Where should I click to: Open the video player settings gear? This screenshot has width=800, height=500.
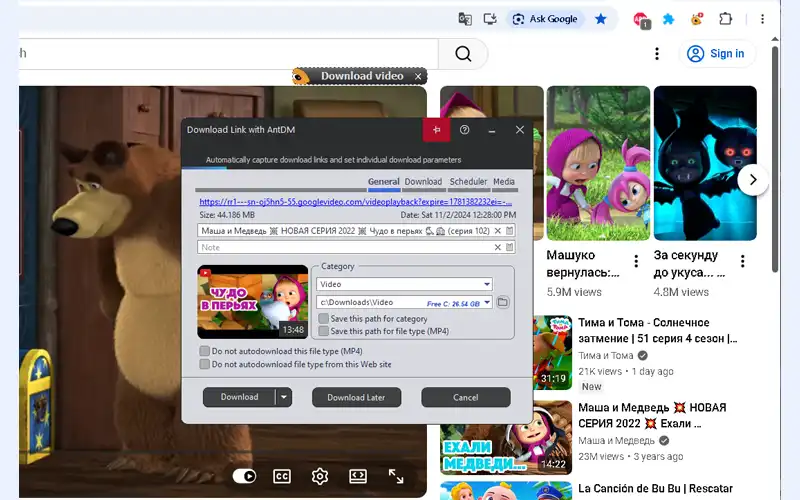point(320,477)
